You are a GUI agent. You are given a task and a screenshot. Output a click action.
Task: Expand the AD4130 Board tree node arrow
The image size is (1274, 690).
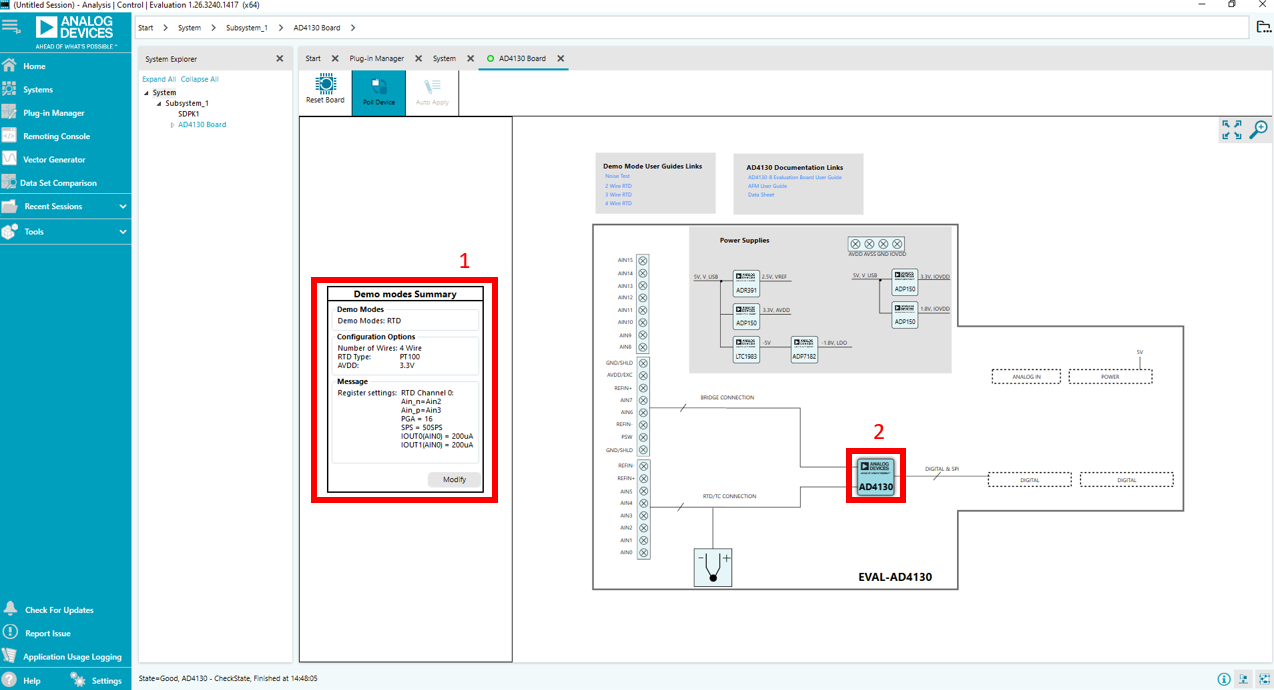pos(172,125)
